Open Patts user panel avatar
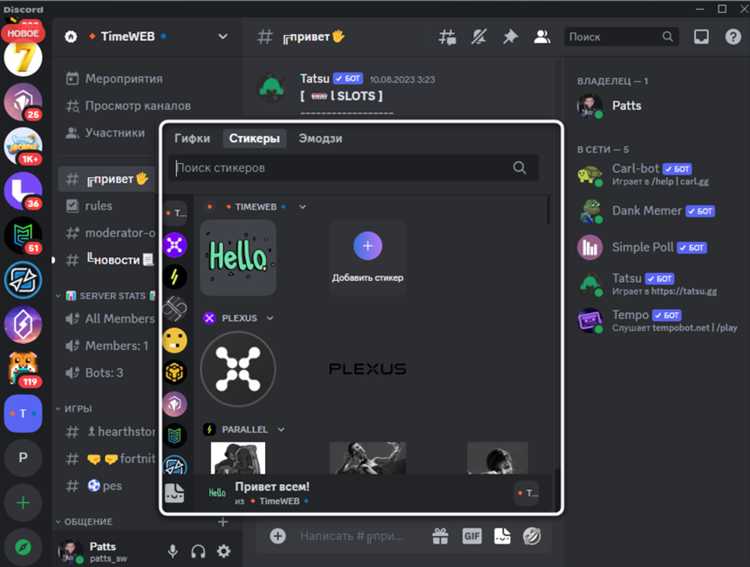 70,551
